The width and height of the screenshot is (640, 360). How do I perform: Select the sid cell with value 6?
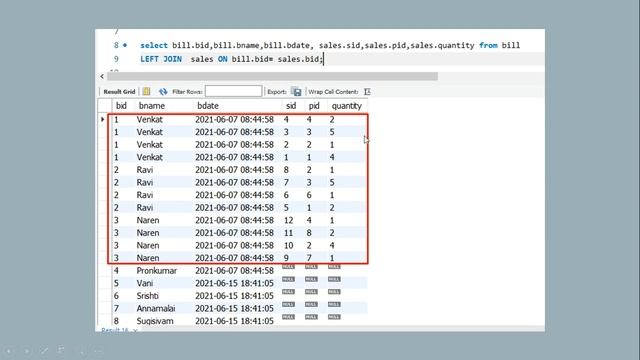coord(286,196)
